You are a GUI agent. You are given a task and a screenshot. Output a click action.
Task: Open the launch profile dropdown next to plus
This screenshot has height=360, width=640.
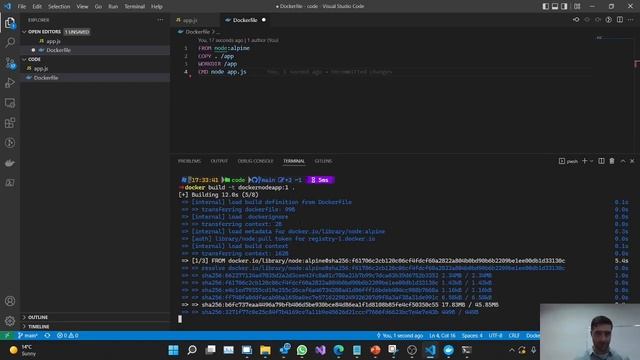pos(591,161)
